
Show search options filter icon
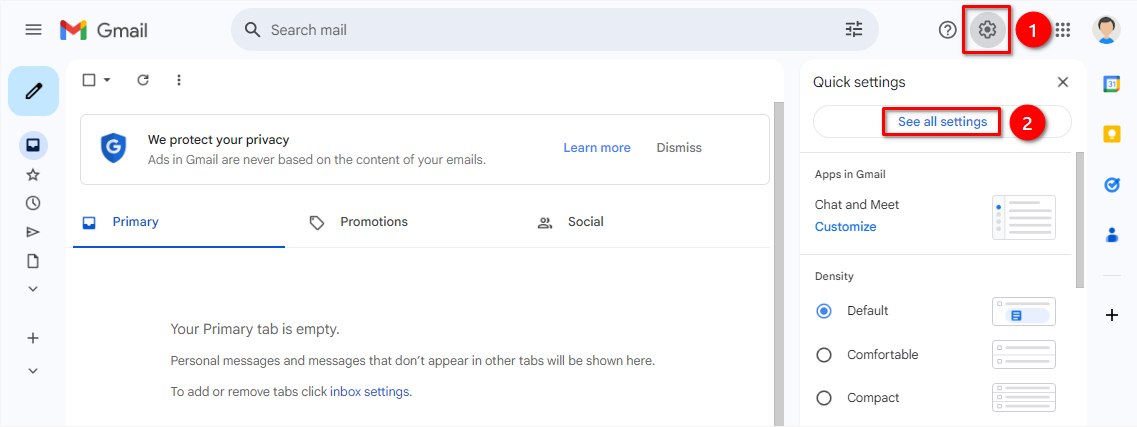(854, 30)
